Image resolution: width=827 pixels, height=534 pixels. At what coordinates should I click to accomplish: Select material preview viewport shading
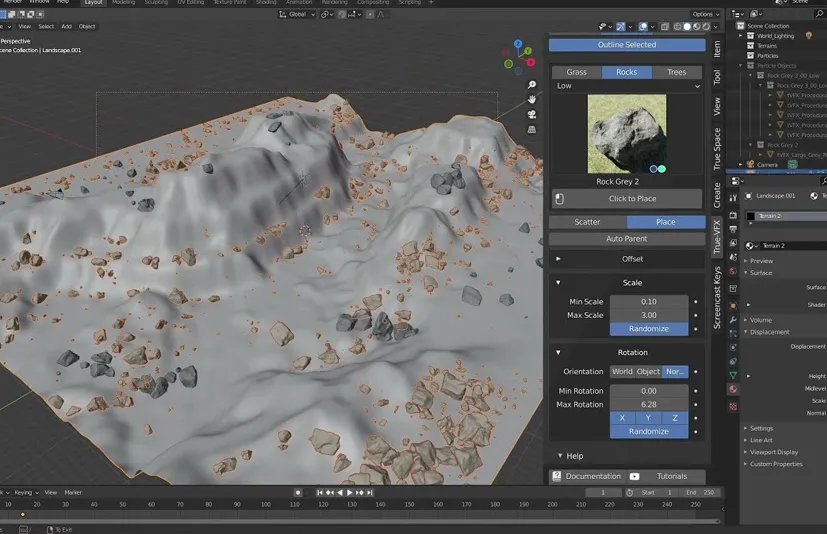click(x=696, y=26)
